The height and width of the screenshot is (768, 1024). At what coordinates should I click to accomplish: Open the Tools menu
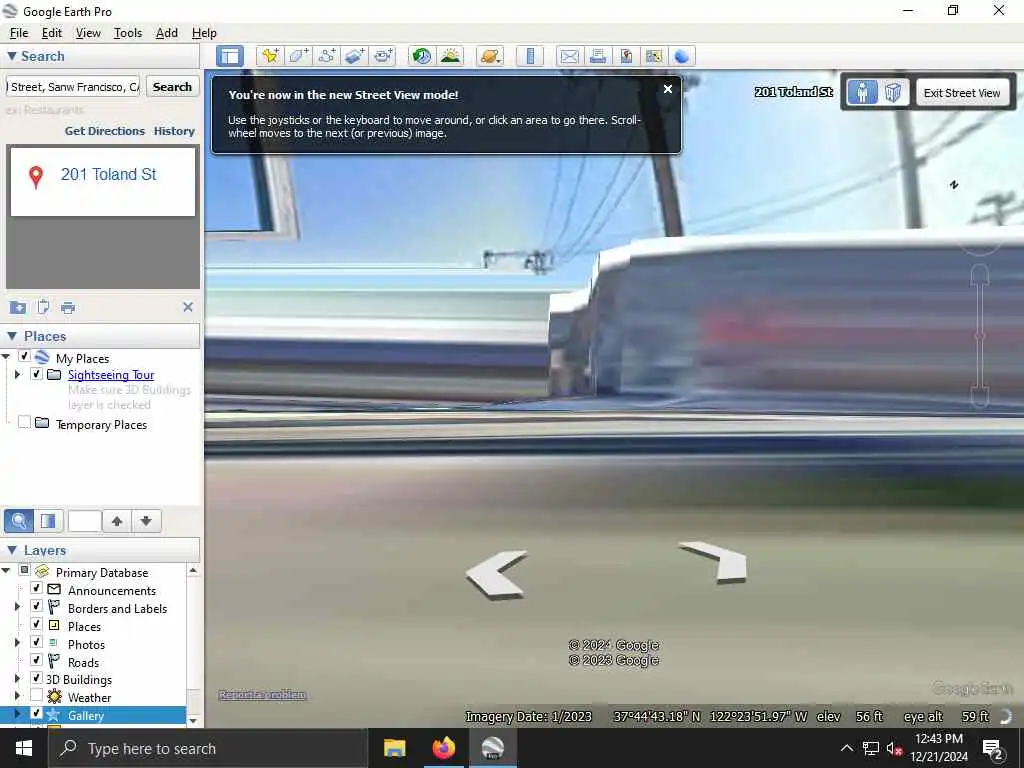pyautogui.click(x=127, y=33)
